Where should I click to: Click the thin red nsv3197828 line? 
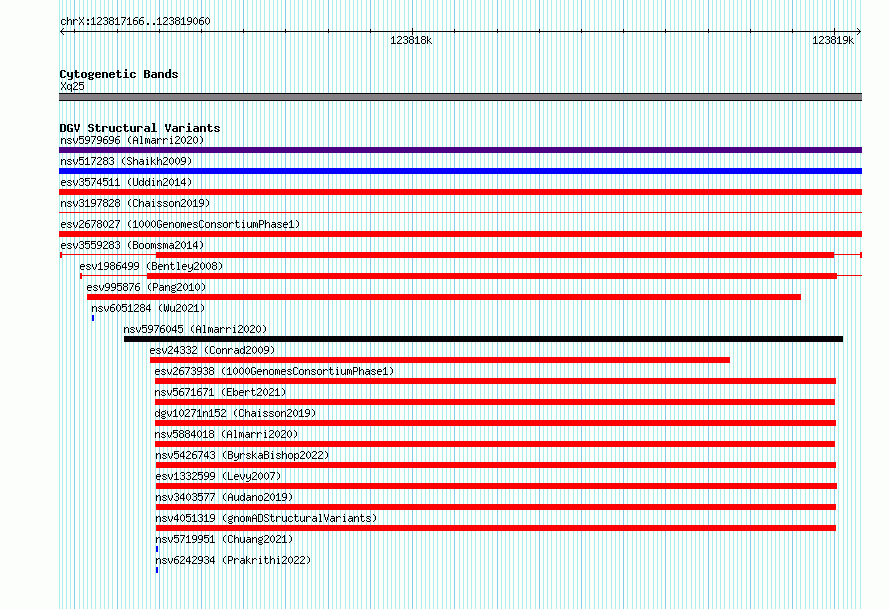click(460, 213)
